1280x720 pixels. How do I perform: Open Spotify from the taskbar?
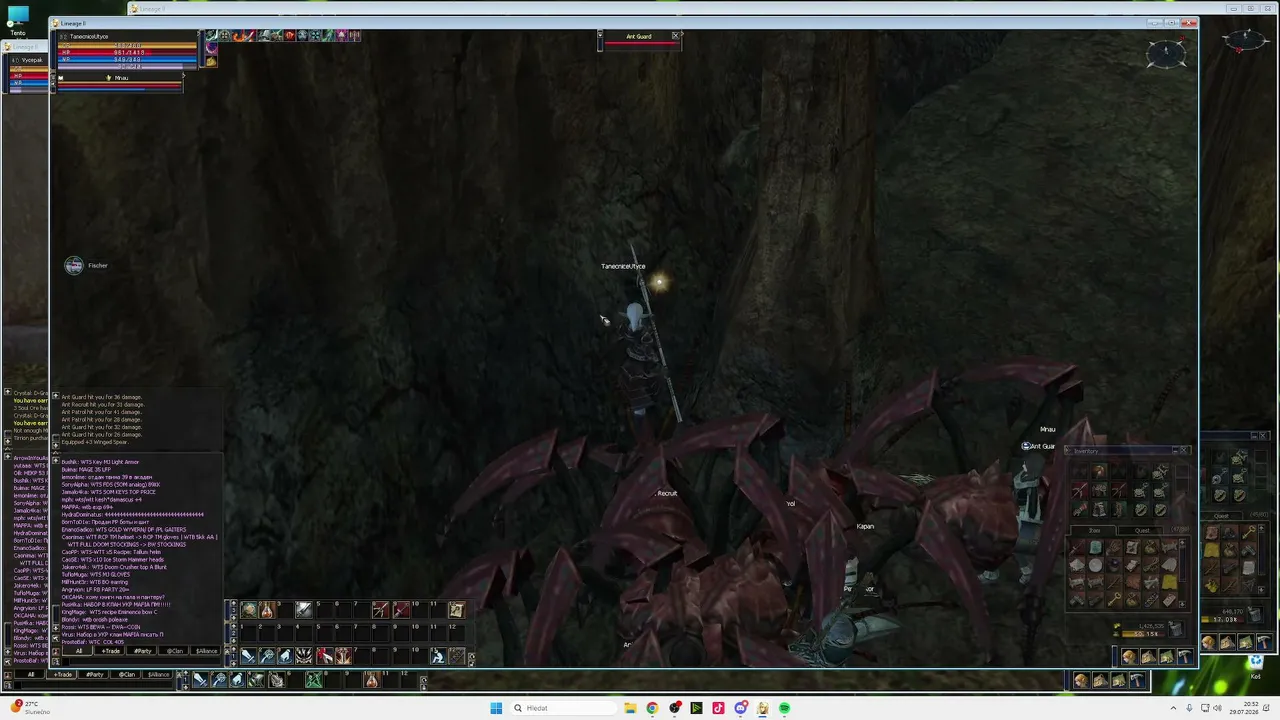click(784, 708)
